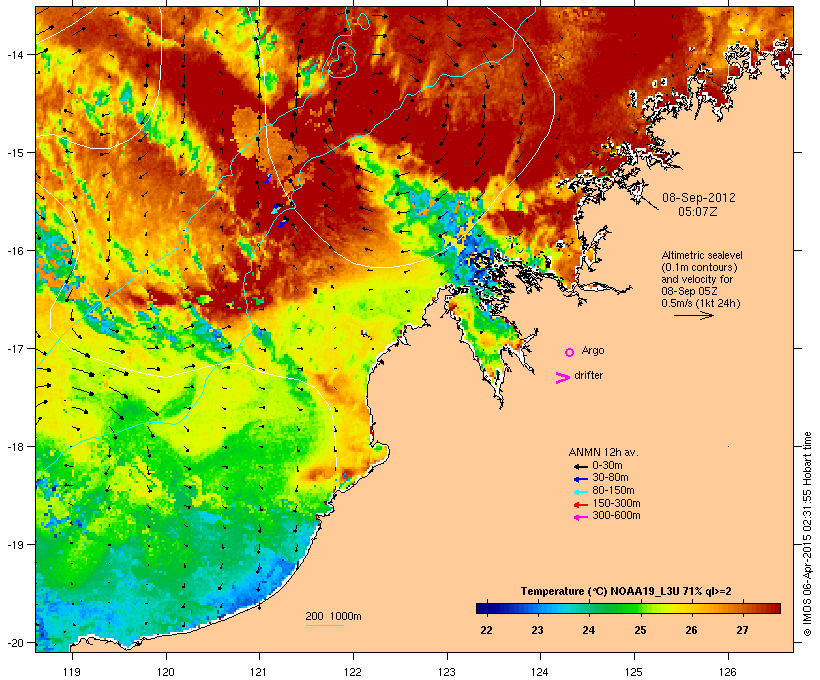The image size is (820, 680).
Task: Click the 0.5m/s velocity scale arrow
Action: tap(693, 315)
